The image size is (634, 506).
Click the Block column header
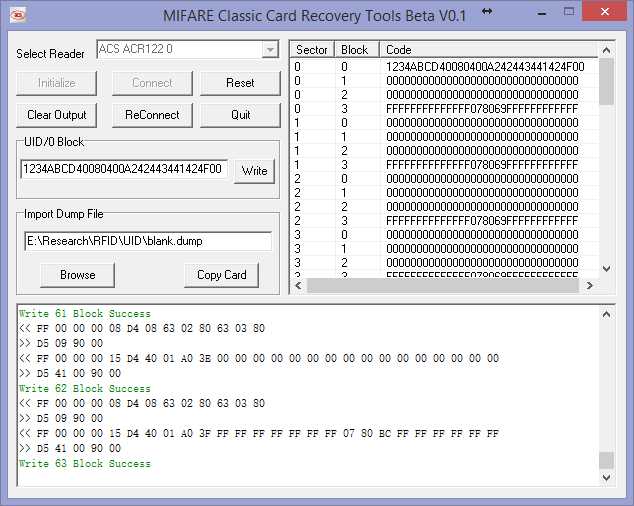[x=357, y=50]
